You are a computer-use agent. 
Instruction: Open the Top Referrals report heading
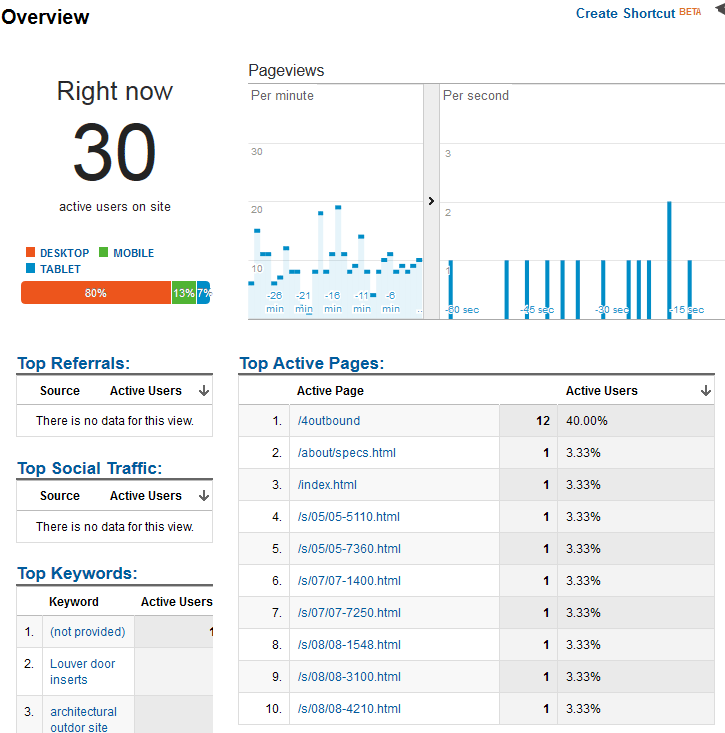[73, 363]
